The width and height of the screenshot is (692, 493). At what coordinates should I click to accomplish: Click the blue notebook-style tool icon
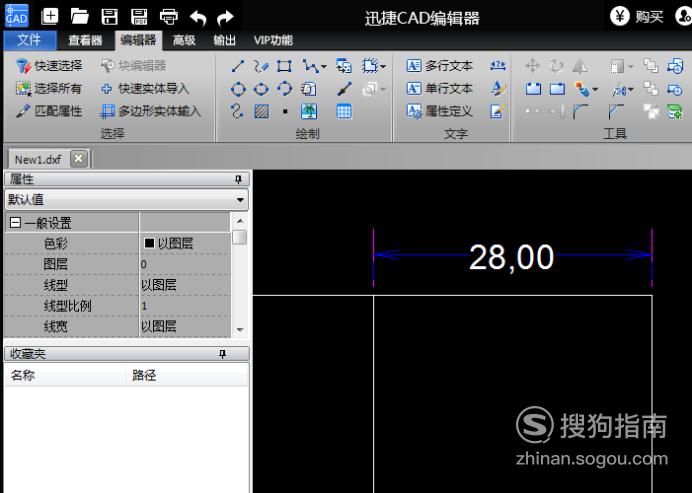pos(534,89)
